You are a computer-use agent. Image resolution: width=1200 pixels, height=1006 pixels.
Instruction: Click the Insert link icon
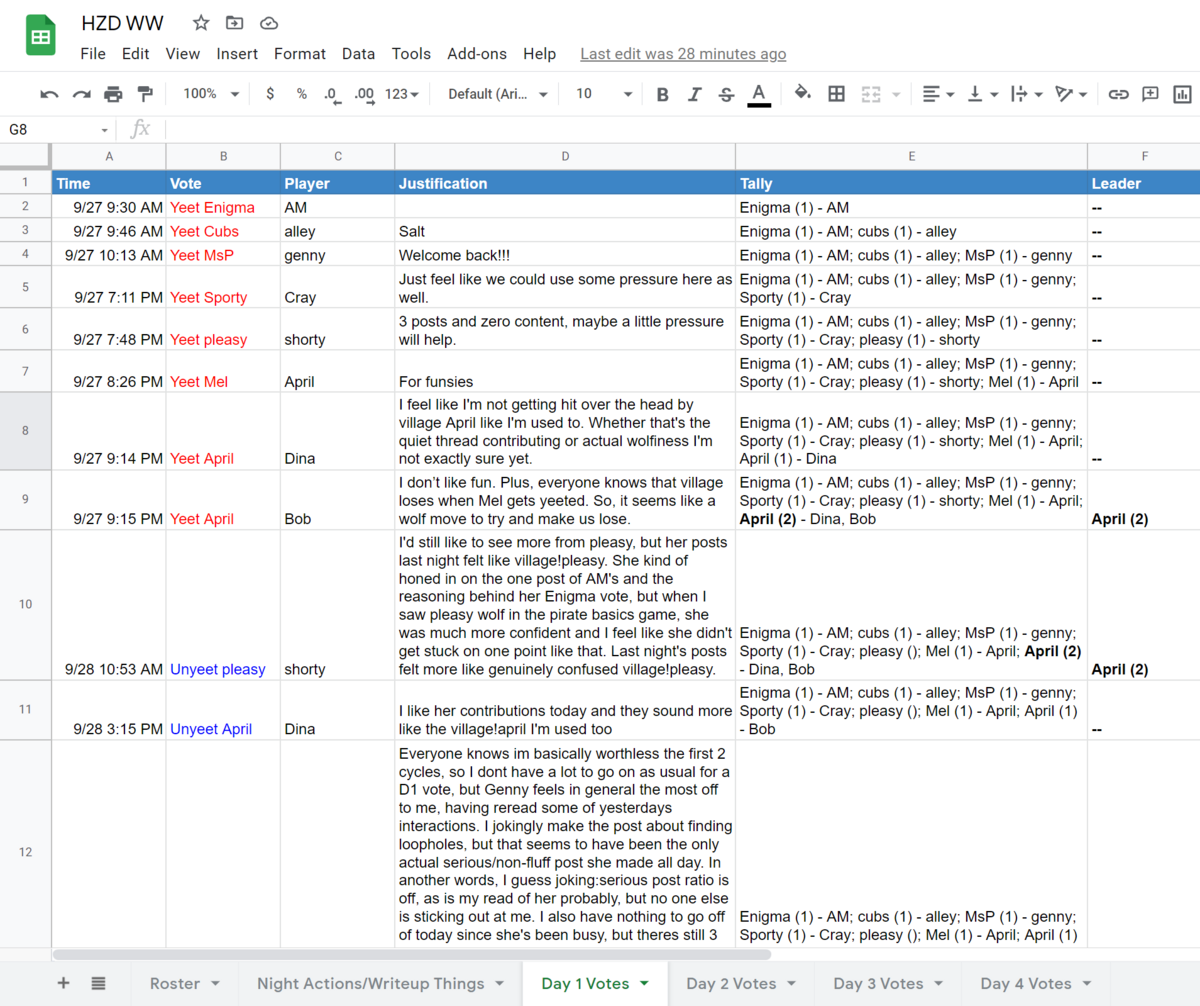(1118, 94)
